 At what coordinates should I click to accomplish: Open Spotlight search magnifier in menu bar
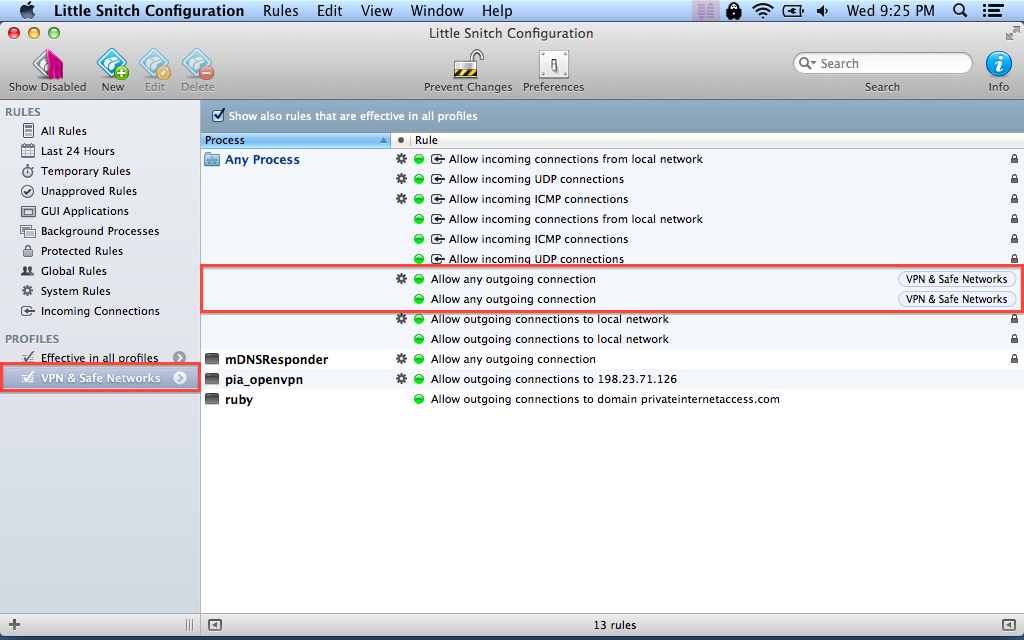point(959,10)
